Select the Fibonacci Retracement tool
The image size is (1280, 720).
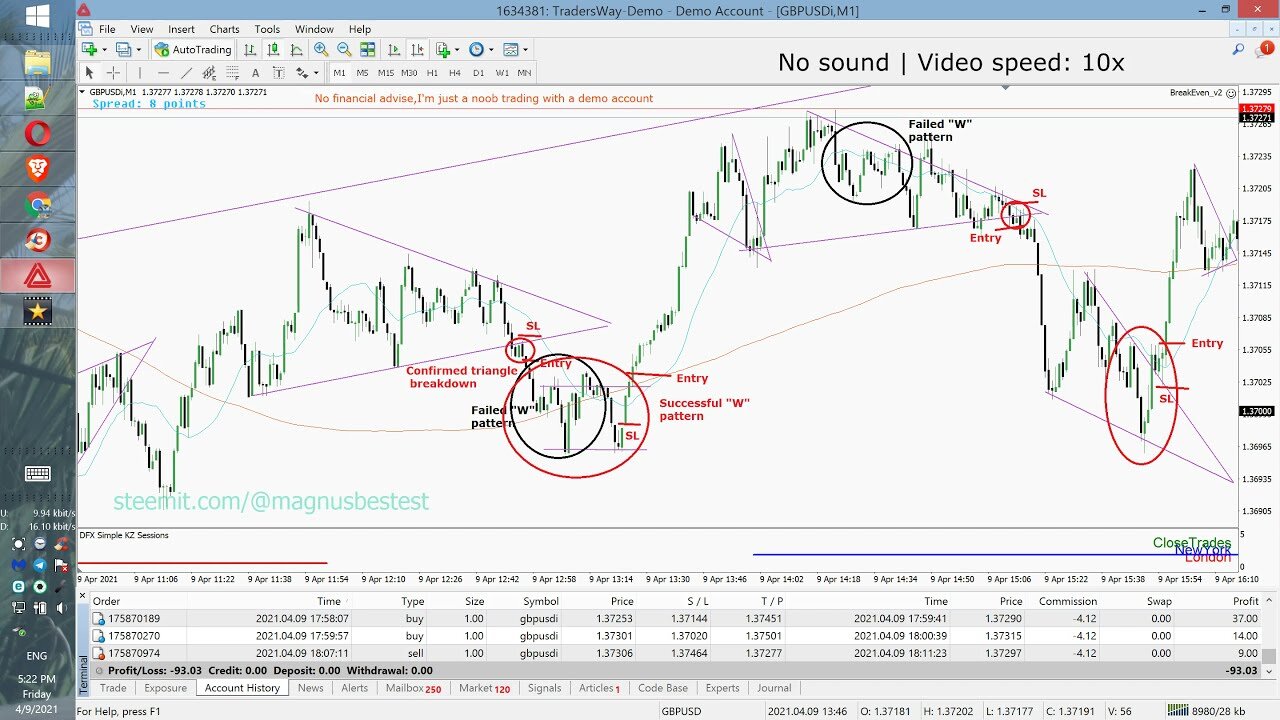click(232, 73)
